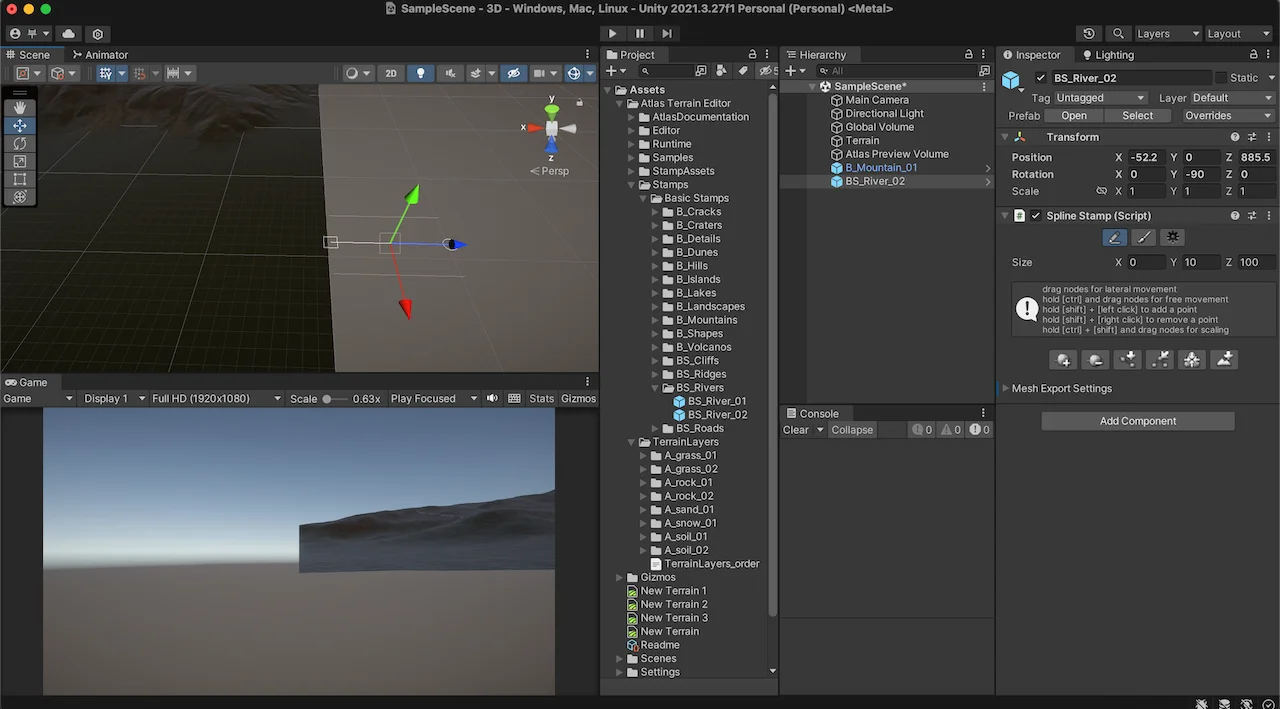Click the add node button in Spline Stamp

[x=1063, y=360]
